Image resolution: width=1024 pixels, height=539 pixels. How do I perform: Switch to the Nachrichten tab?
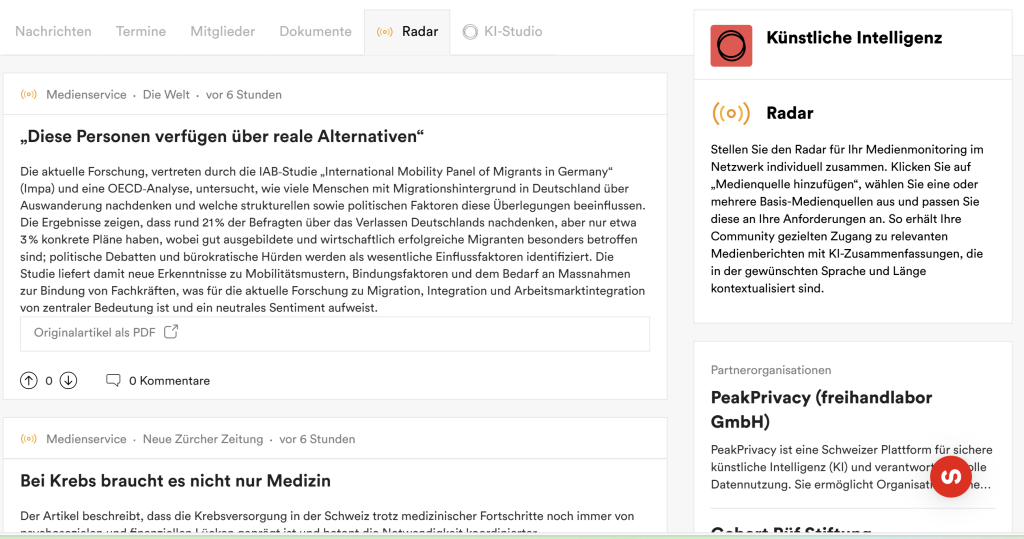click(53, 31)
